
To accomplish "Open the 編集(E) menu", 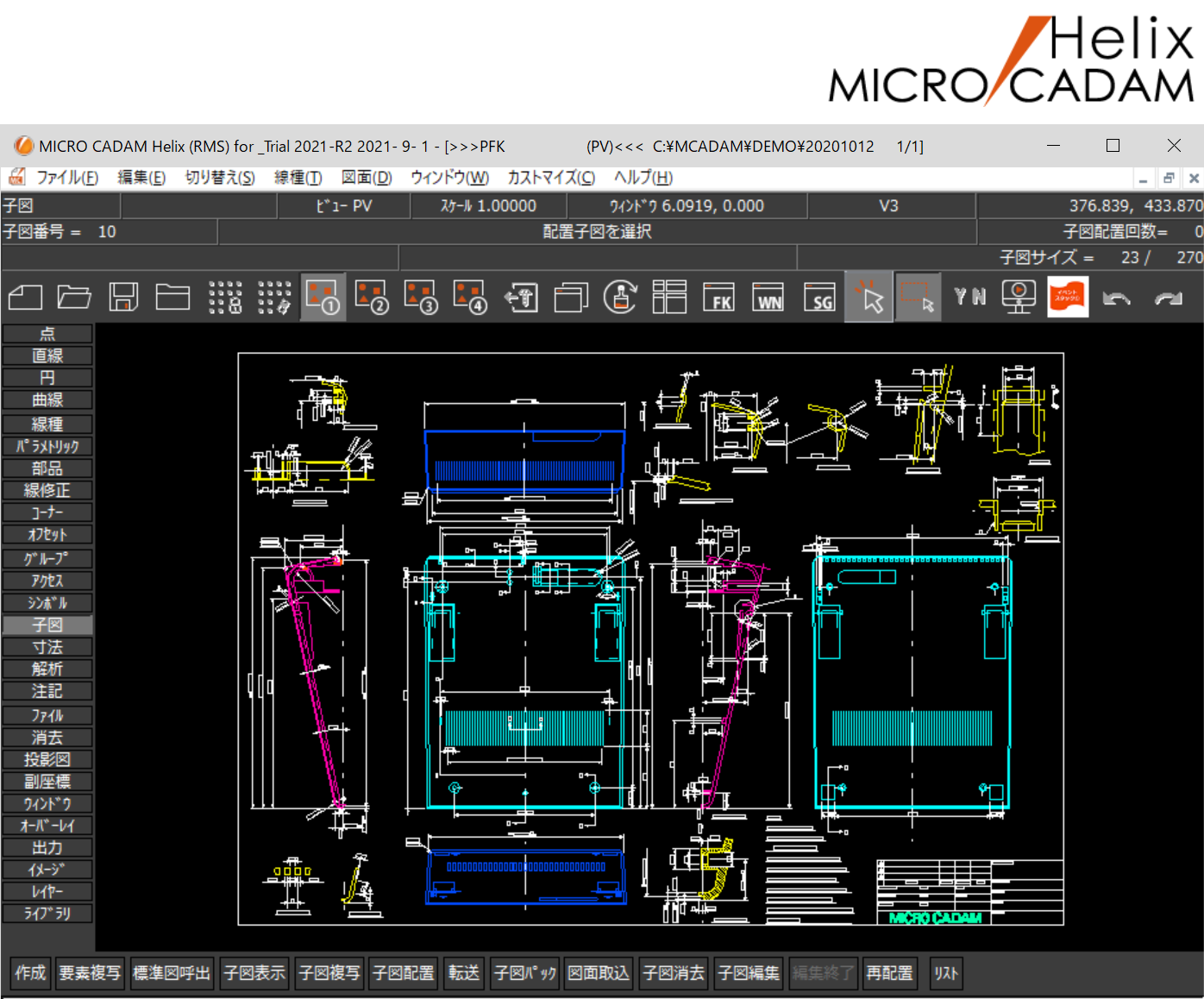I will 141,178.
